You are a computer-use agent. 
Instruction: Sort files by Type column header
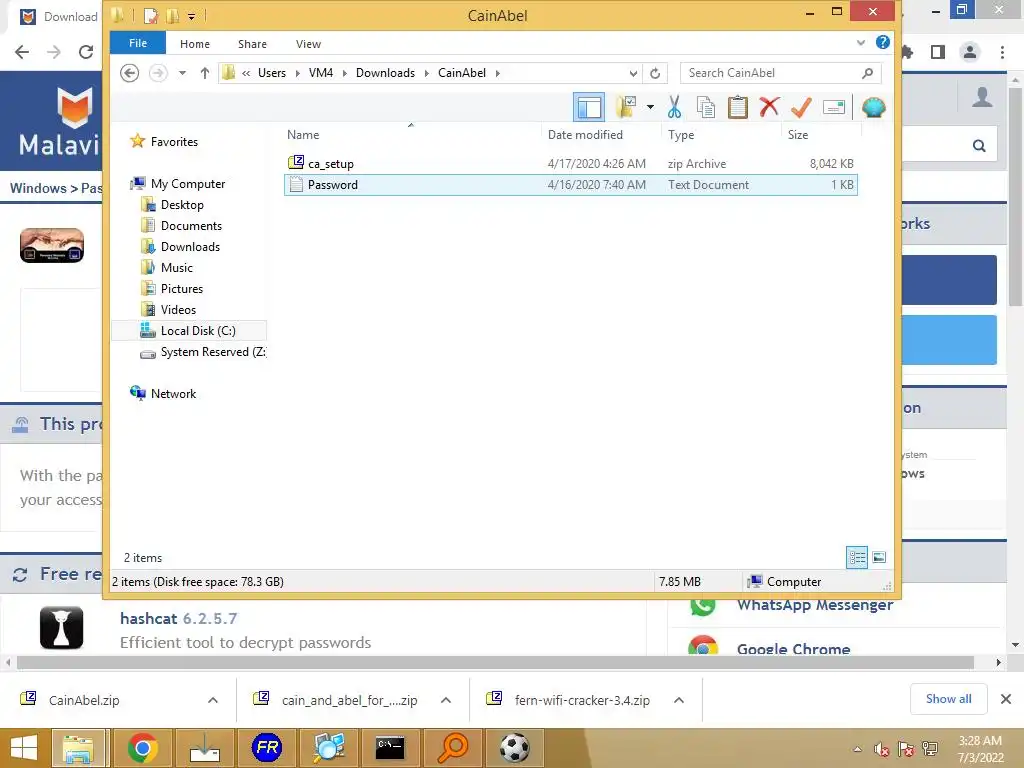click(680, 135)
